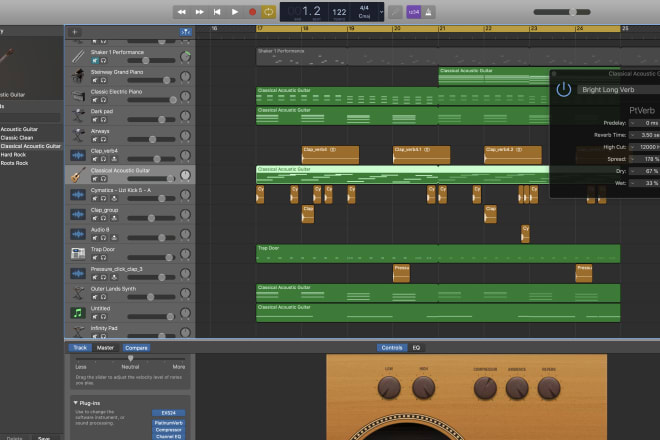
Task: Toggle the PtVerb plug-in power button
Action: (564, 89)
